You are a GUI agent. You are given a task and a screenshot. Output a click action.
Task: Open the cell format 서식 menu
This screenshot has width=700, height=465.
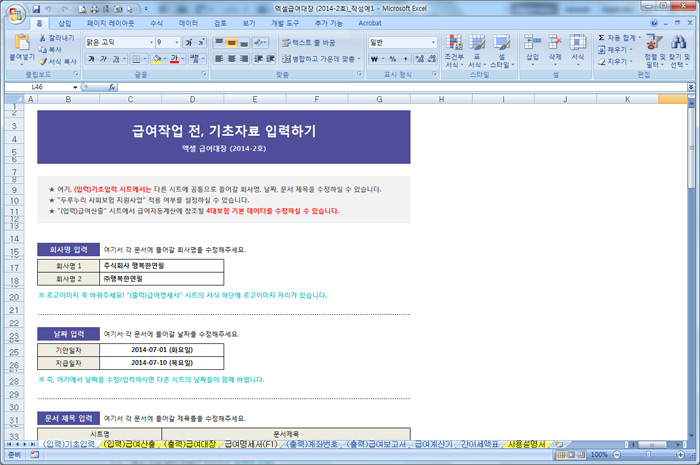(578, 50)
